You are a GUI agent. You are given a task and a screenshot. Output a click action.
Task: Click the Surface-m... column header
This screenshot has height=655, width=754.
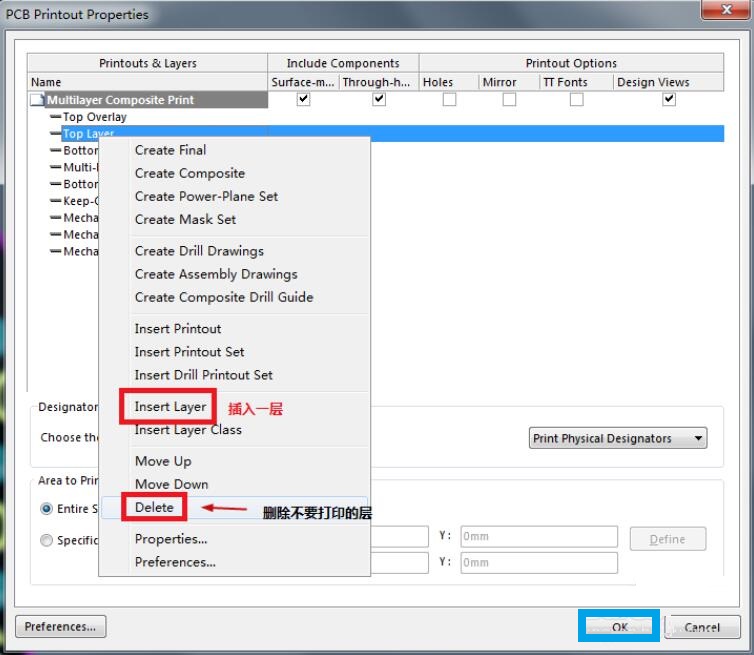303,82
